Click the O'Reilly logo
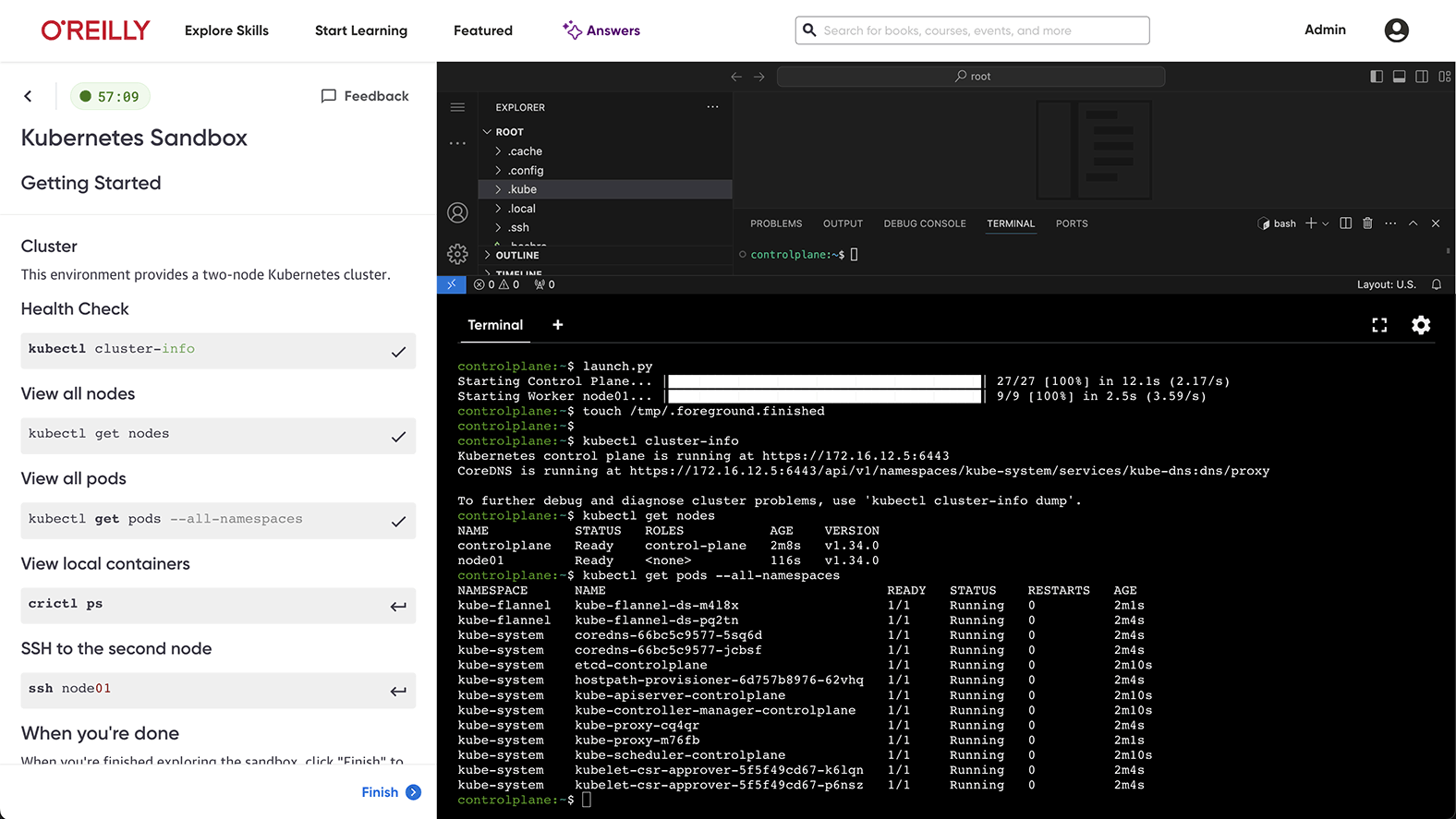The image size is (1456, 819). tap(95, 30)
